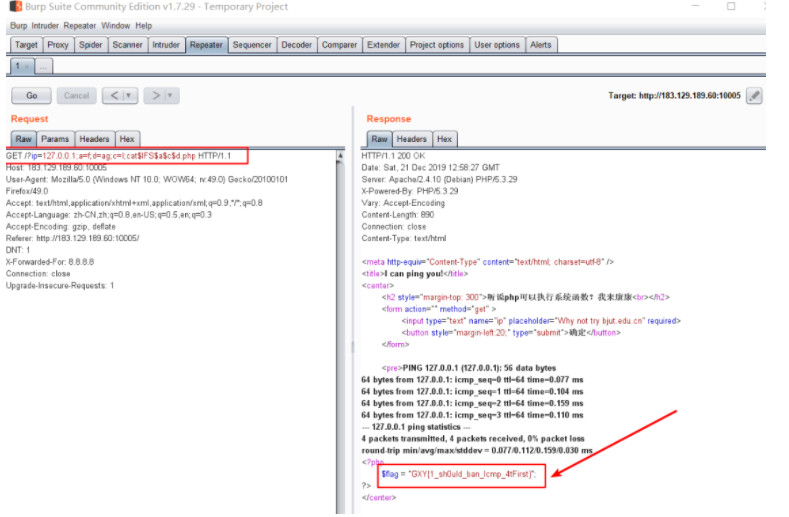789x517 pixels.
Task: Click the Target URL label text
Action: [x=674, y=96]
